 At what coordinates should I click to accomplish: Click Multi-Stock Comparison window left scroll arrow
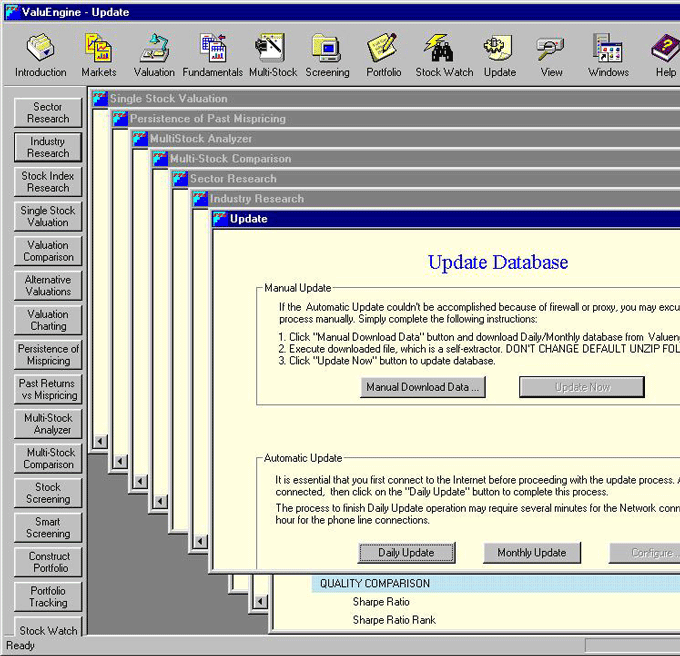pos(160,501)
